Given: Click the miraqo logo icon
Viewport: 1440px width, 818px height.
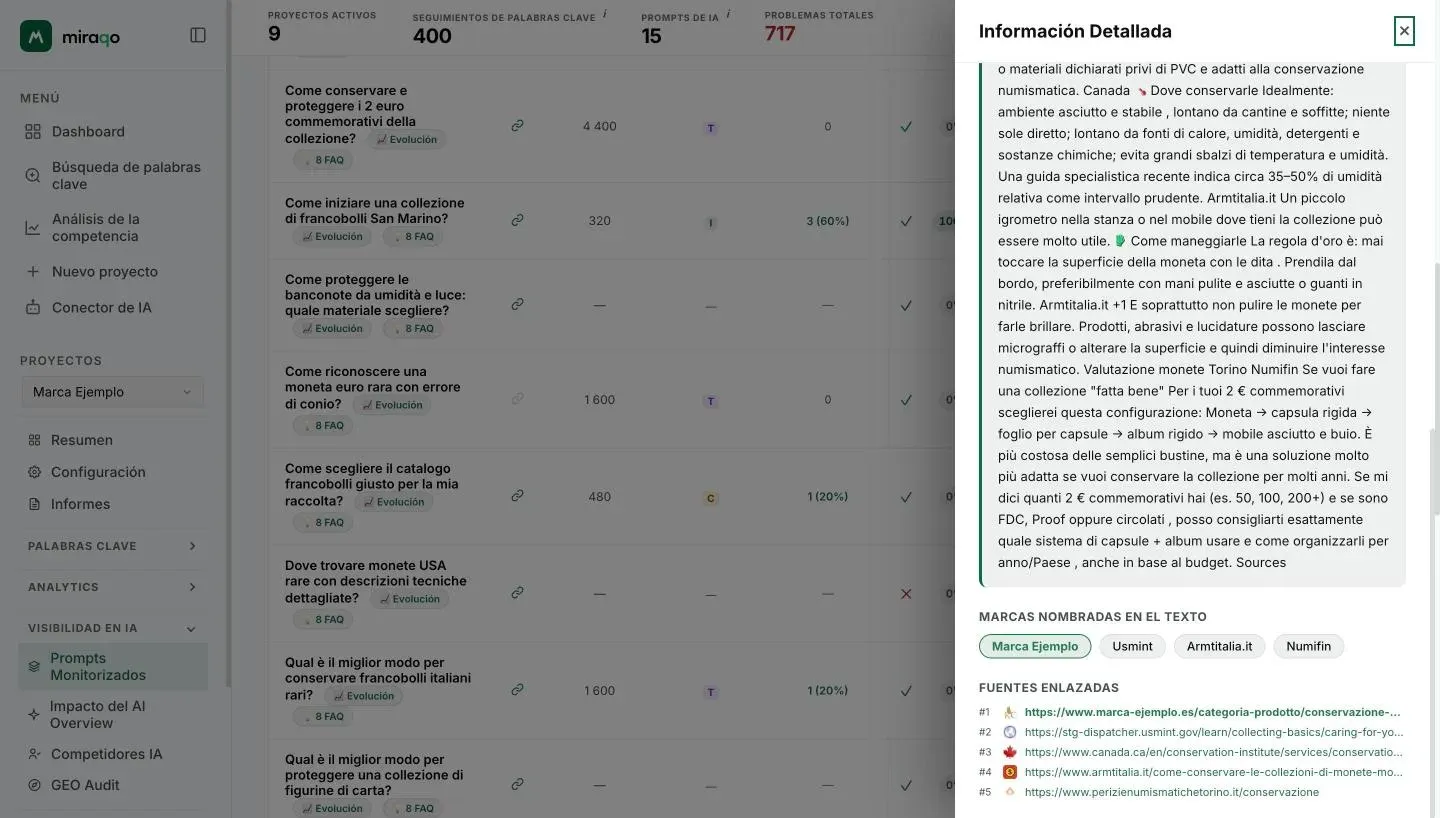Looking at the screenshot, I should click(x=36, y=36).
